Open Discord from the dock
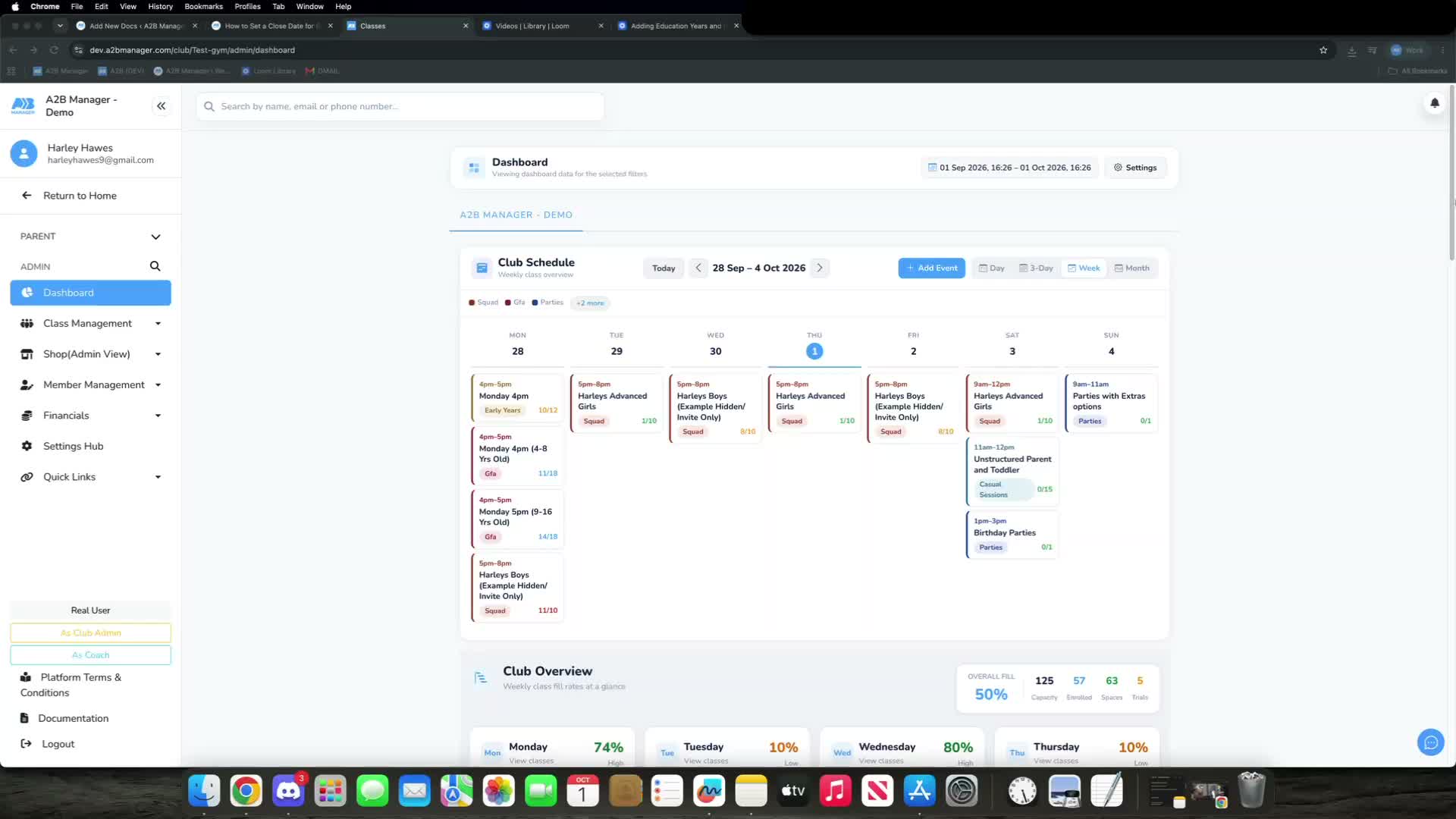 coord(288,792)
